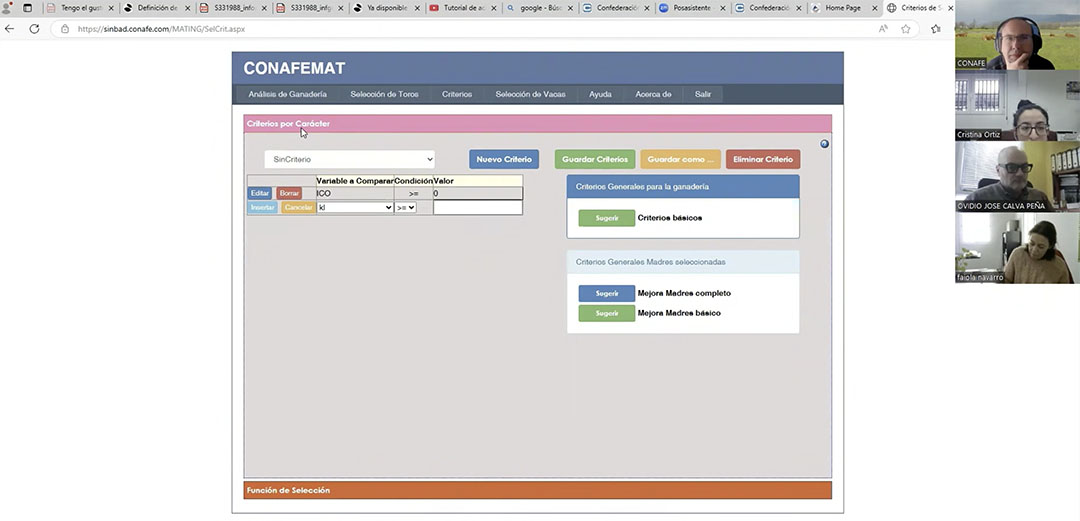Screen dimensions: 1080x521
Task: Select faiola navarro participant video
Action: 1017,248
